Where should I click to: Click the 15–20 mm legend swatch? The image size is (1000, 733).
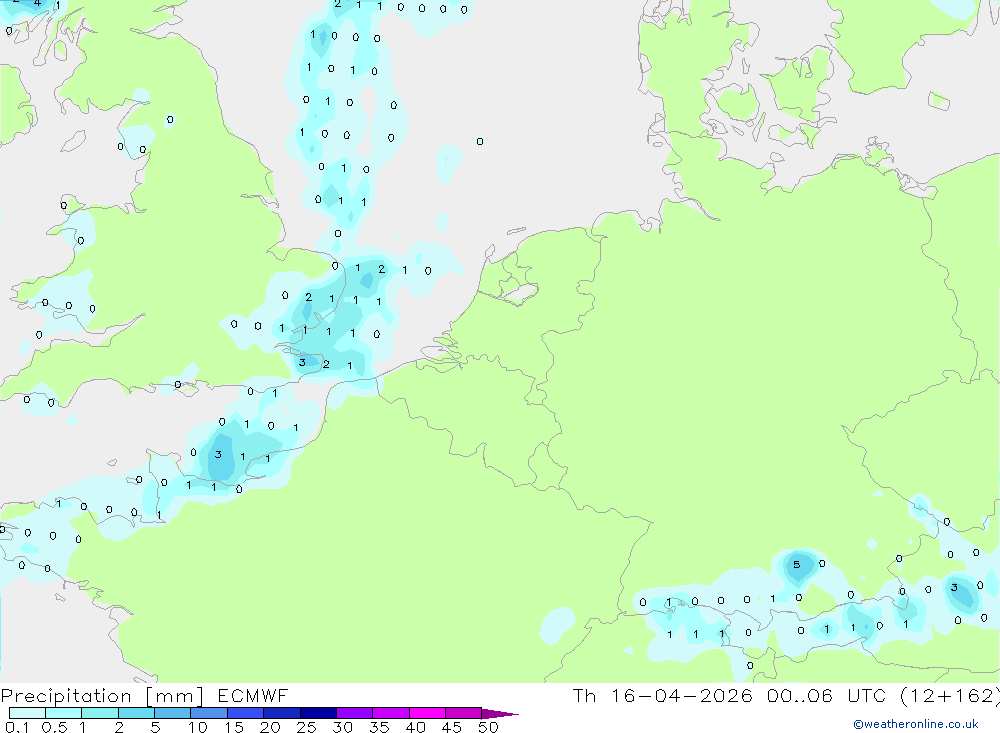point(246,713)
